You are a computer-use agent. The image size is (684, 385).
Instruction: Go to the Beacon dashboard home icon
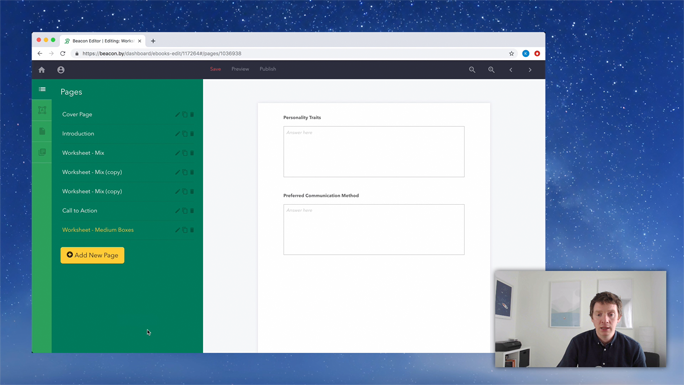[42, 70]
